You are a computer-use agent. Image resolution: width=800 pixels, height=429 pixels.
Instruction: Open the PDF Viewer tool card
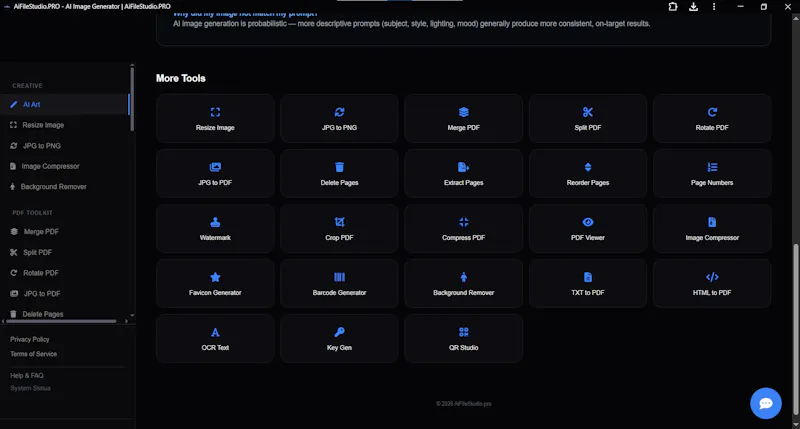coord(588,229)
